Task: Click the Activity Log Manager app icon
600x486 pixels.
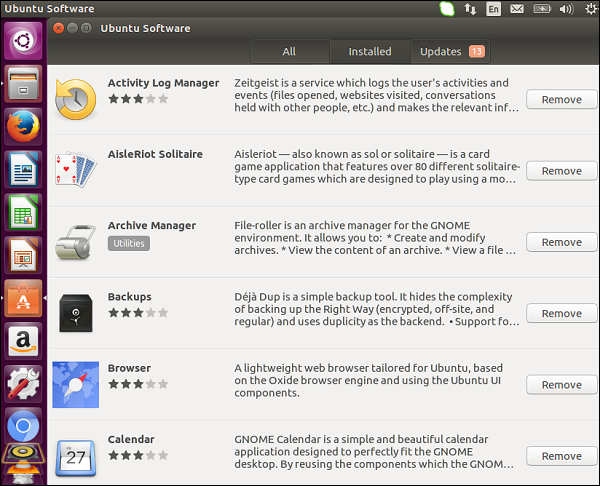Action: (x=75, y=99)
